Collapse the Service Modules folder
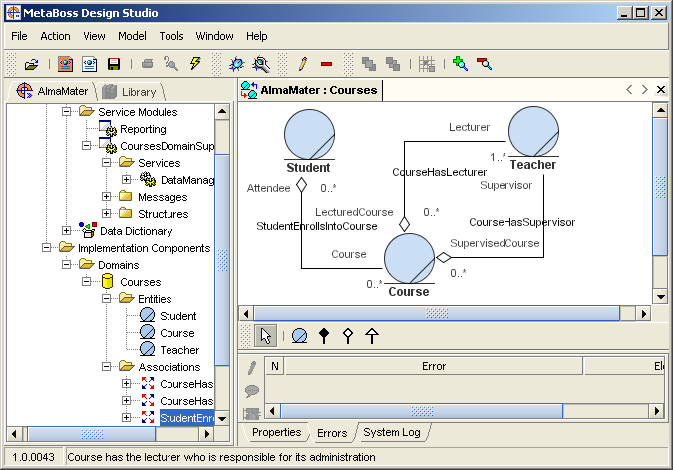The image size is (673, 470). 66,112
